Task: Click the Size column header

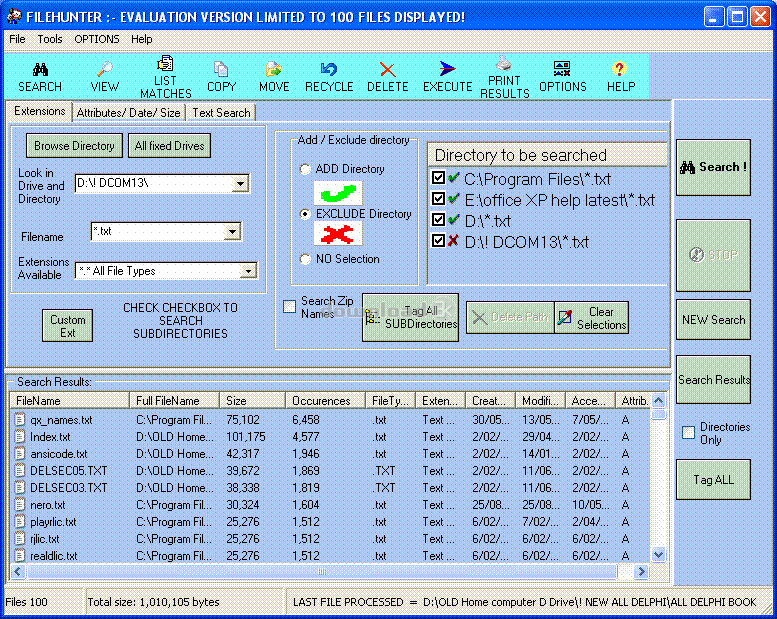Action: (x=252, y=400)
